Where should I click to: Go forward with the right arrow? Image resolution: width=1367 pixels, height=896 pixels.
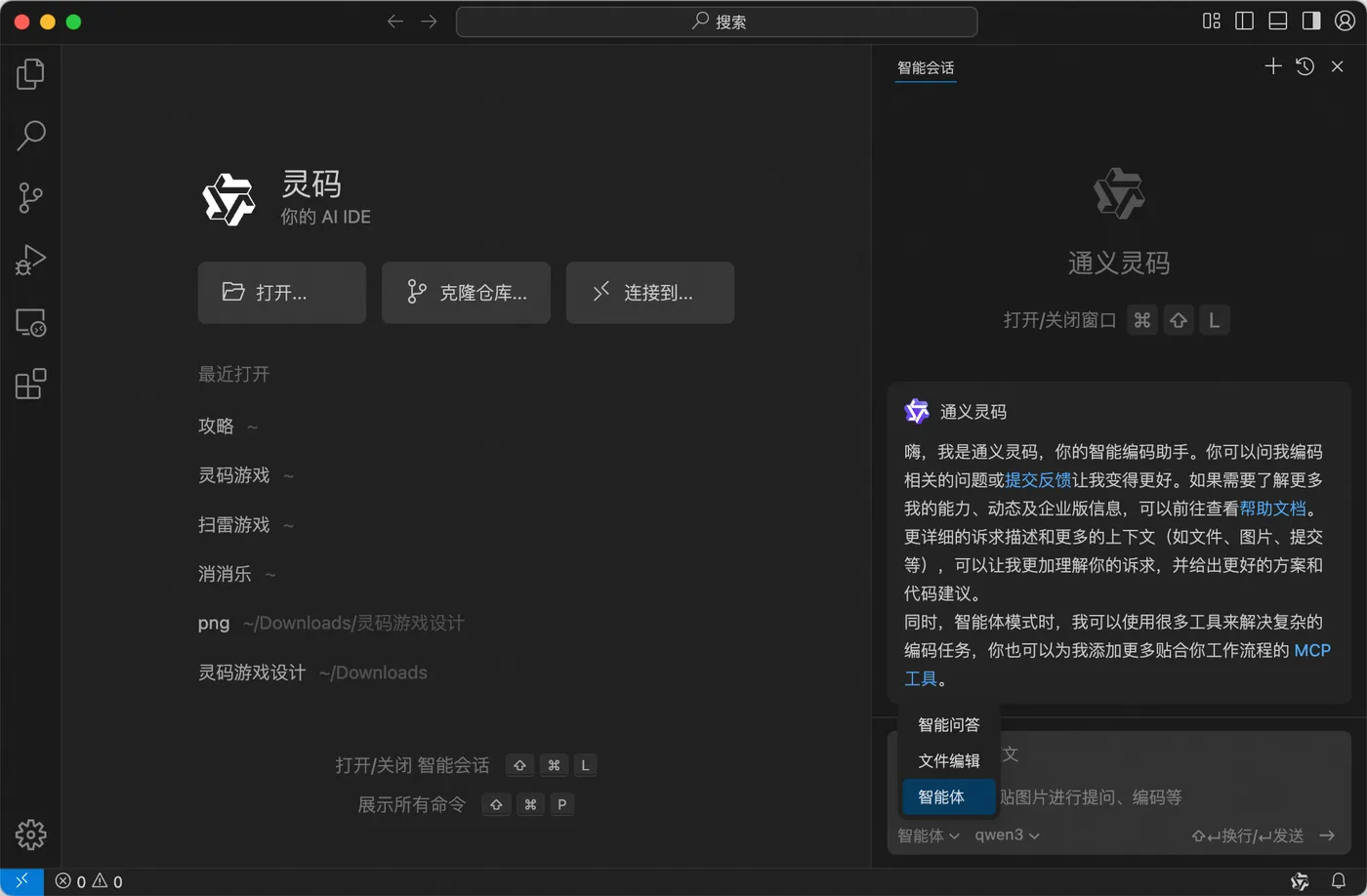coord(429,21)
